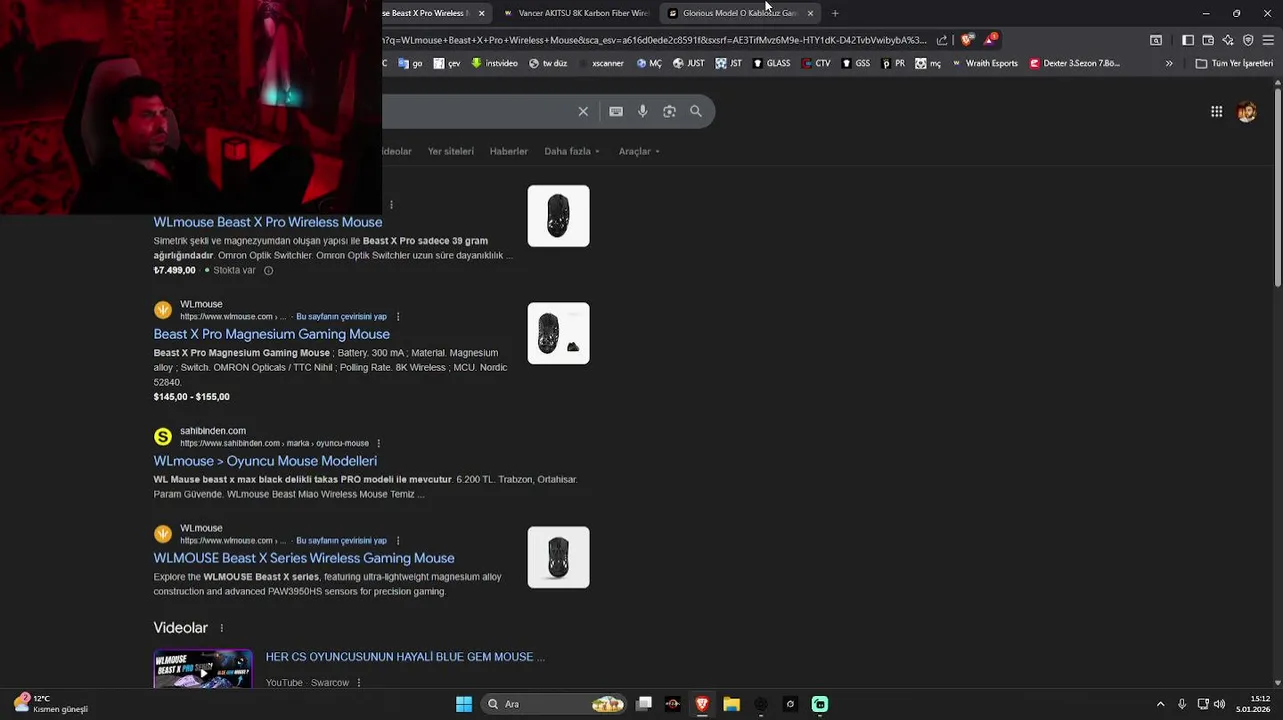
Task: Open the Google account profile avatar
Action: click(1246, 112)
